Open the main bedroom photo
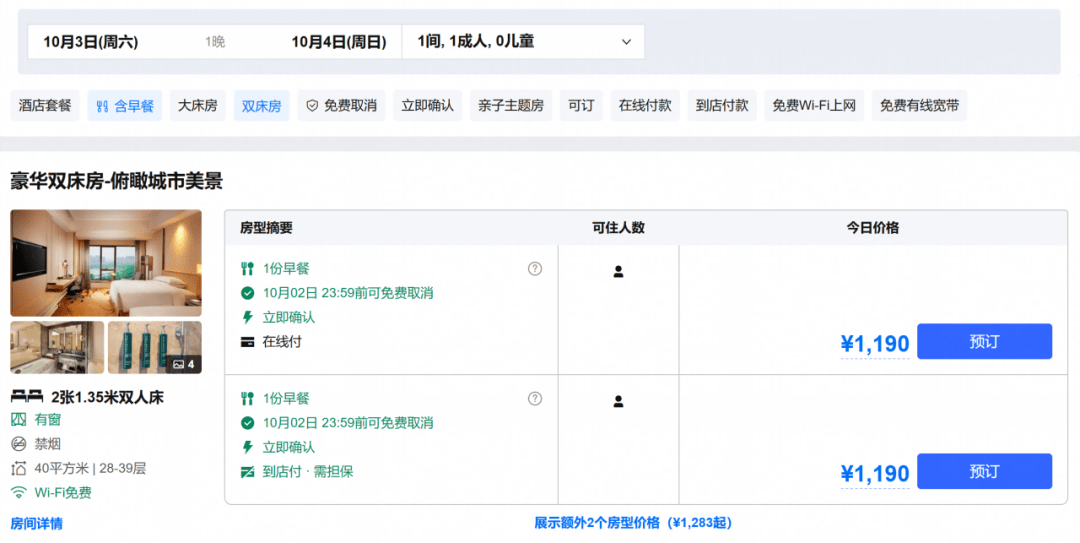The height and width of the screenshot is (543, 1080). [106, 263]
